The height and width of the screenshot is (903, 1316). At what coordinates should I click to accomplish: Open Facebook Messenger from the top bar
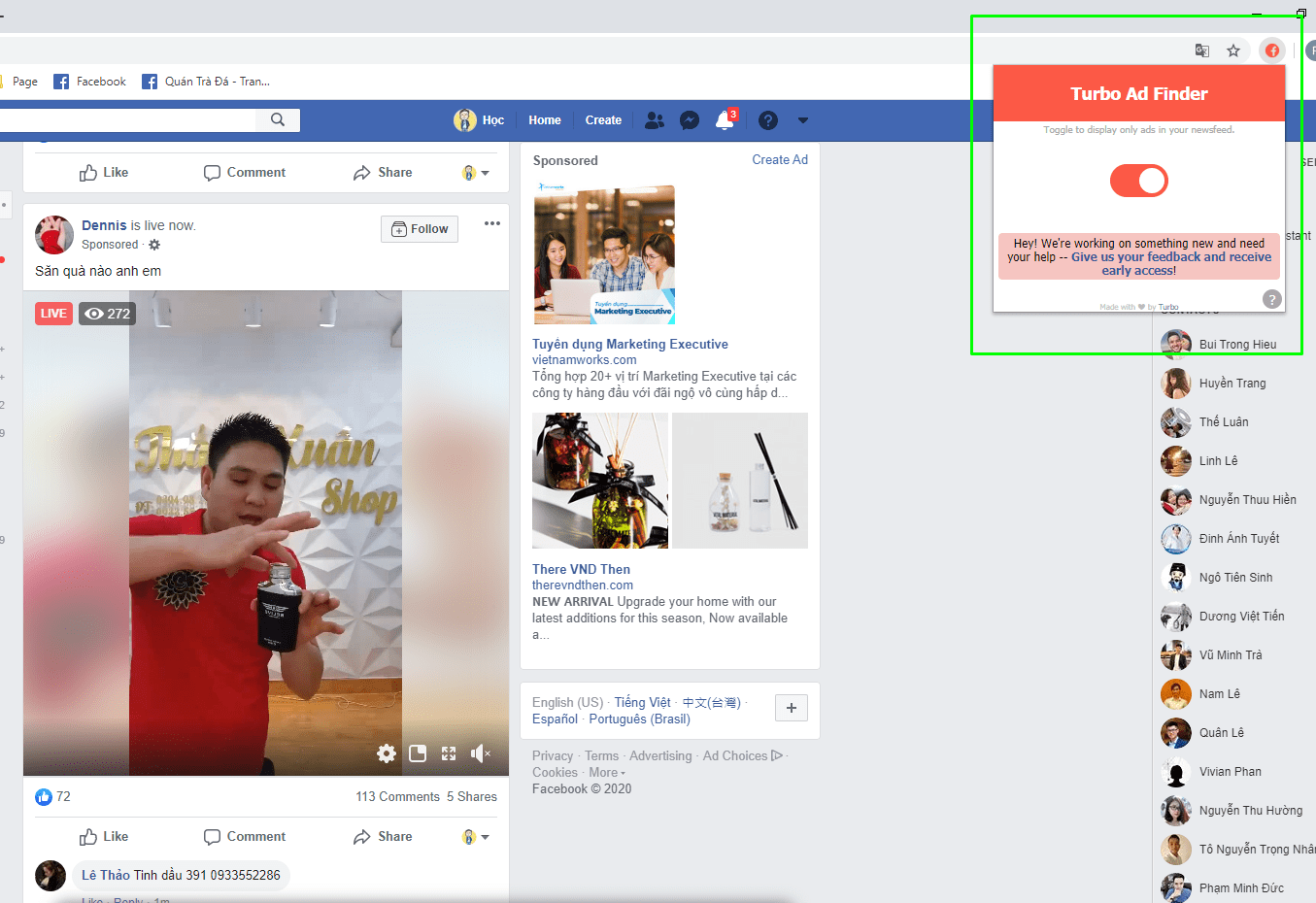pos(690,119)
